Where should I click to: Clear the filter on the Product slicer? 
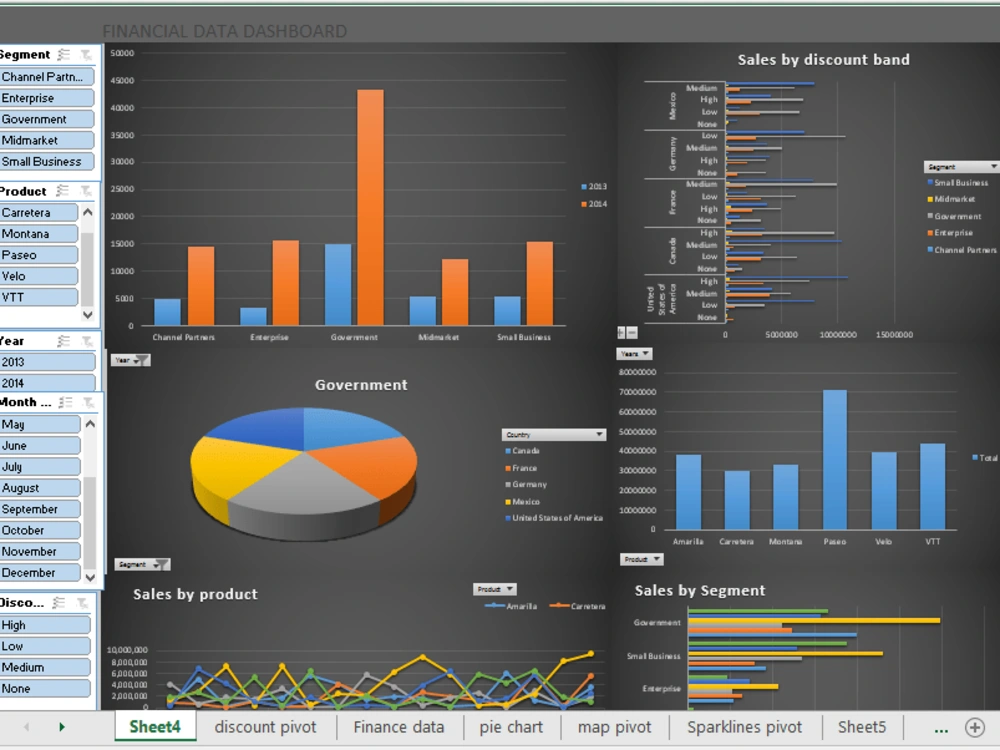click(x=85, y=191)
